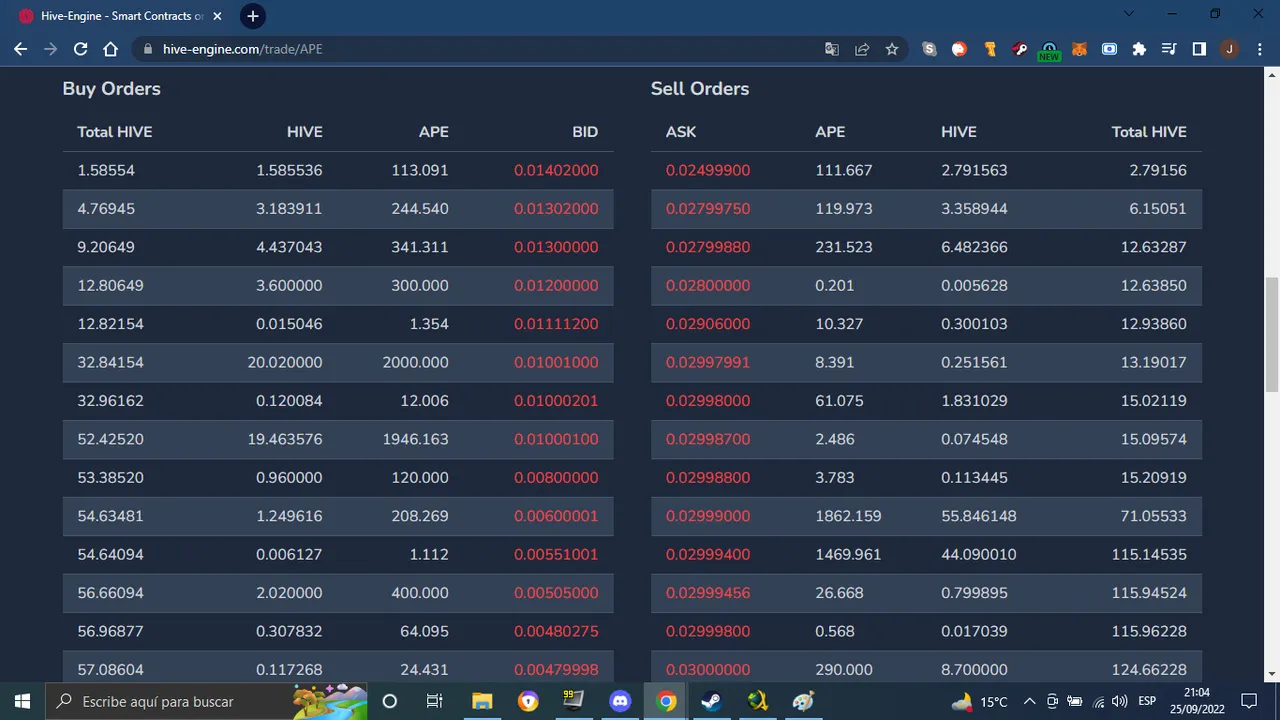The image size is (1280, 720).
Task: Select sell order with ASK 0.02799750
Action: click(x=926, y=209)
